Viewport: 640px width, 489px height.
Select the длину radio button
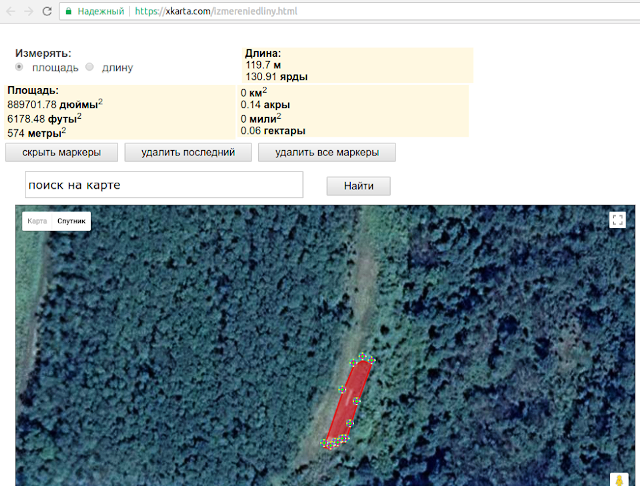click(89, 67)
